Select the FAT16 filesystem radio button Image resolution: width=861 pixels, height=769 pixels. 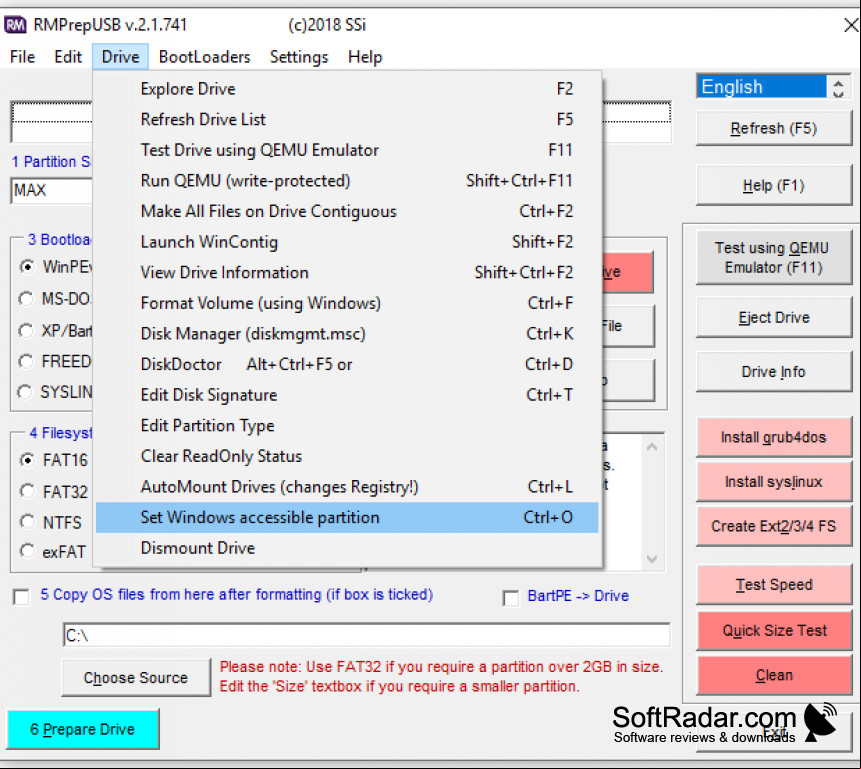tap(27, 460)
